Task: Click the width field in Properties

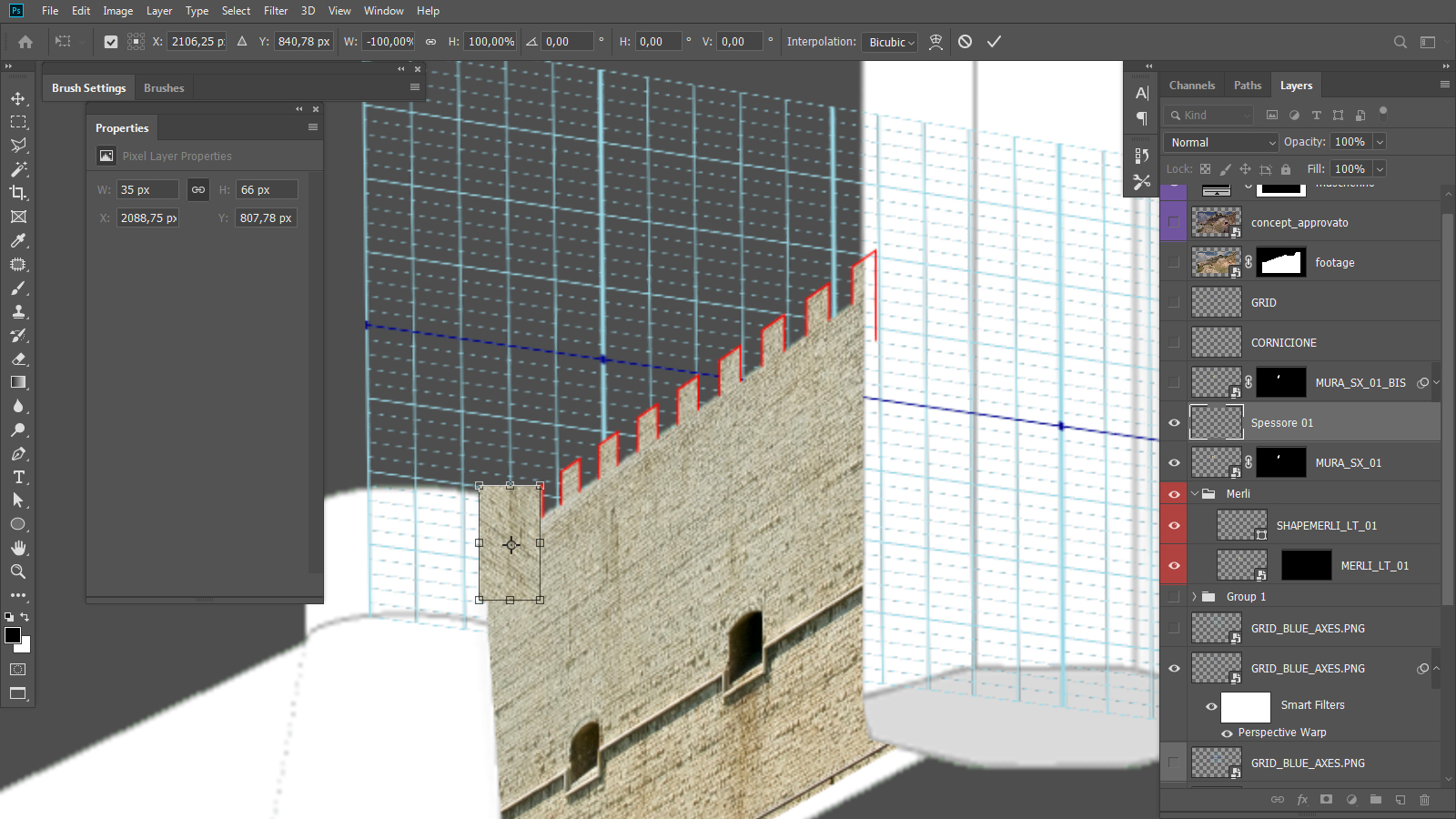Action: (147, 190)
